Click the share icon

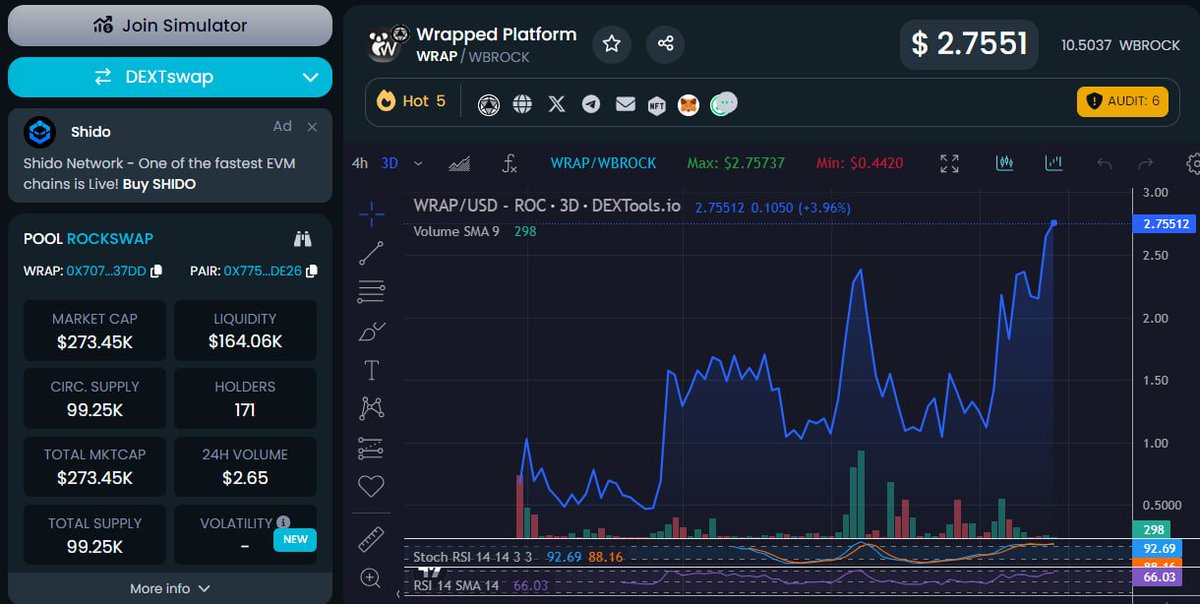[x=665, y=44]
